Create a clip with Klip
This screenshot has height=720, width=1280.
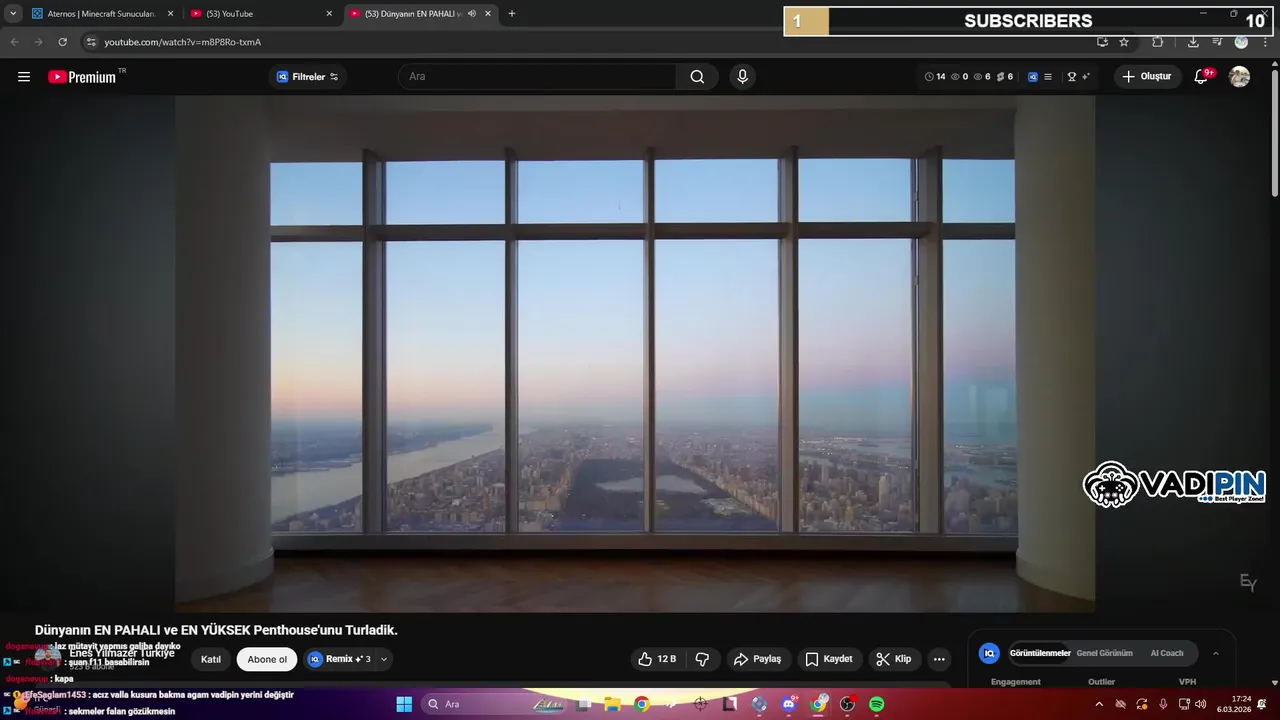point(894,659)
